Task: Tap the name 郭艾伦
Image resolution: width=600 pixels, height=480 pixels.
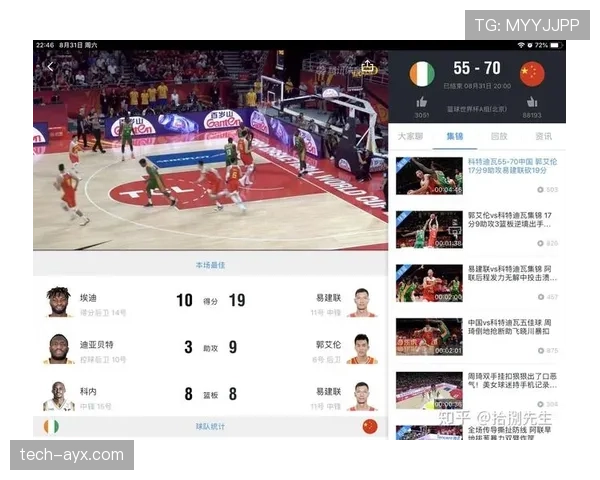Action: (328, 344)
